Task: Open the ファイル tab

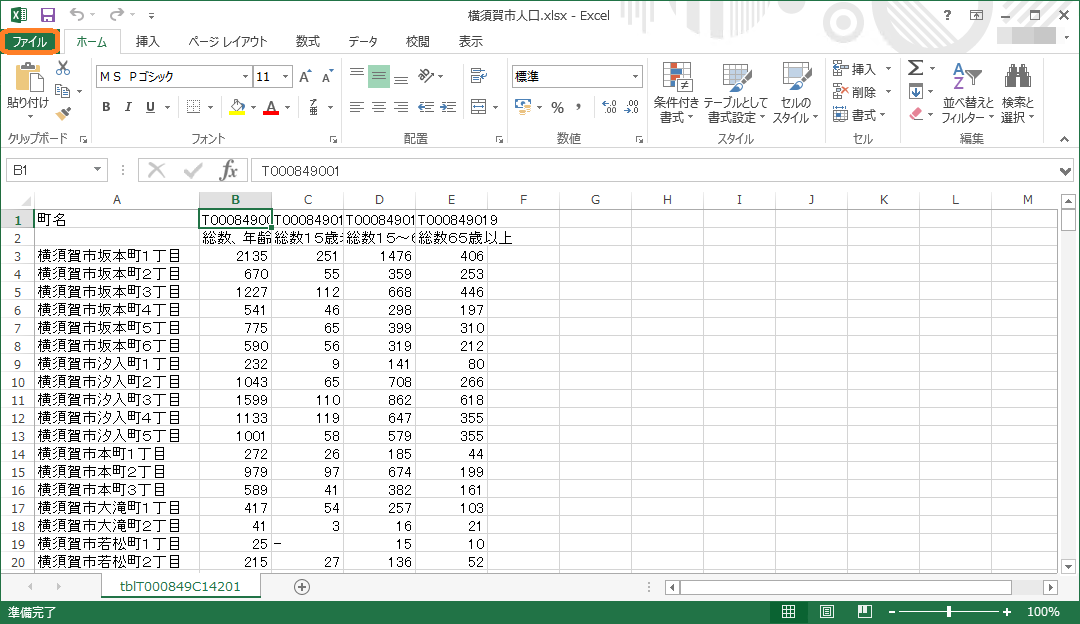Action: click(30, 42)
